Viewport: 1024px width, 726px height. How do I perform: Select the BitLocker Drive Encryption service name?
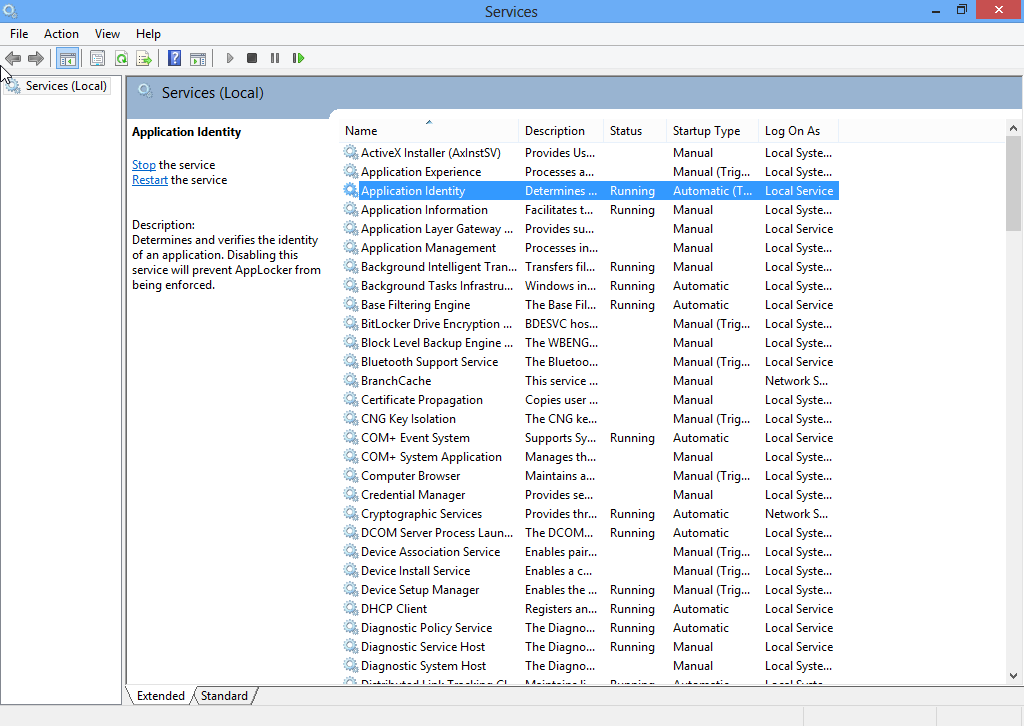(x=436, y=324)
